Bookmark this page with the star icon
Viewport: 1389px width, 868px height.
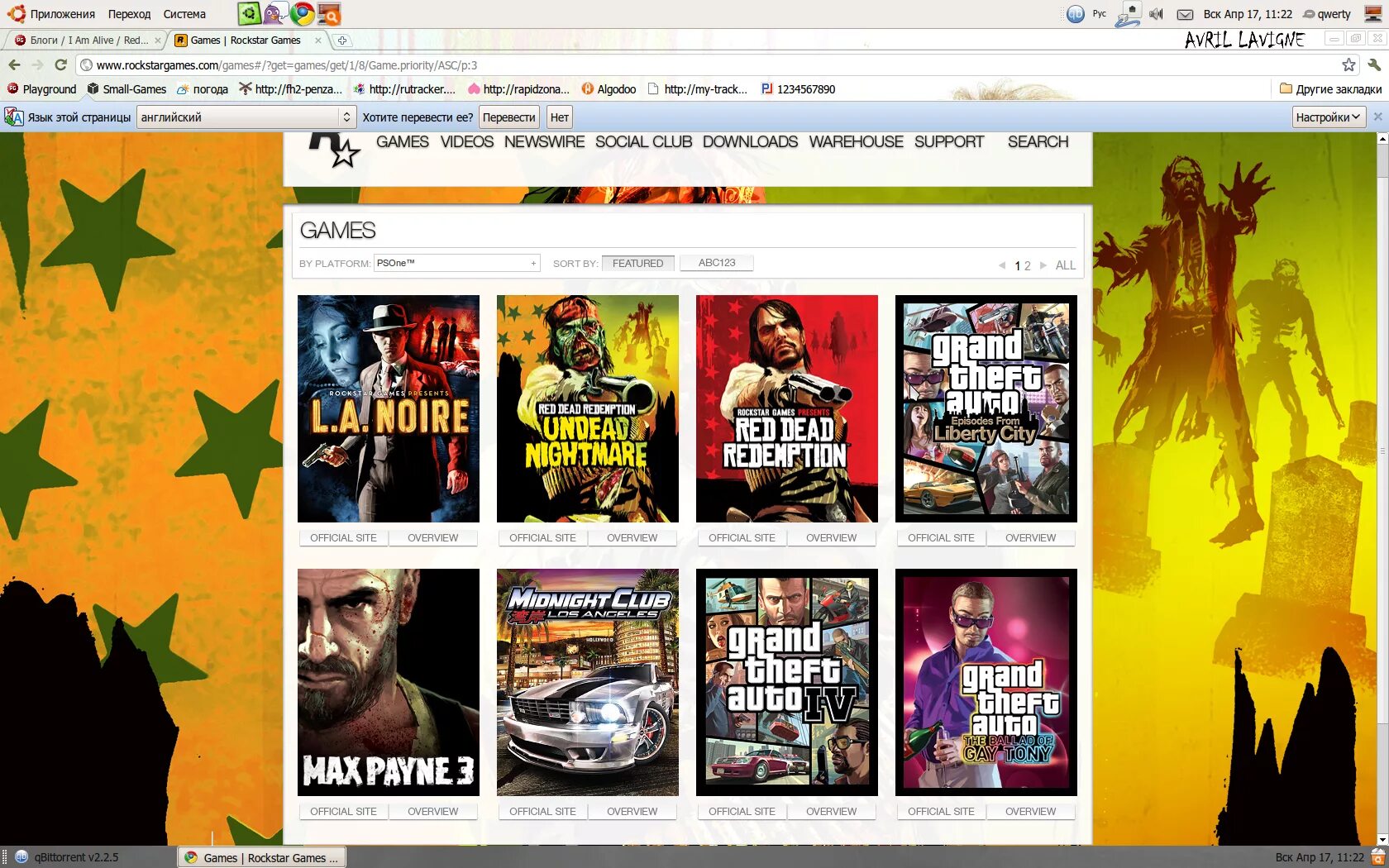click(1348, 65)
